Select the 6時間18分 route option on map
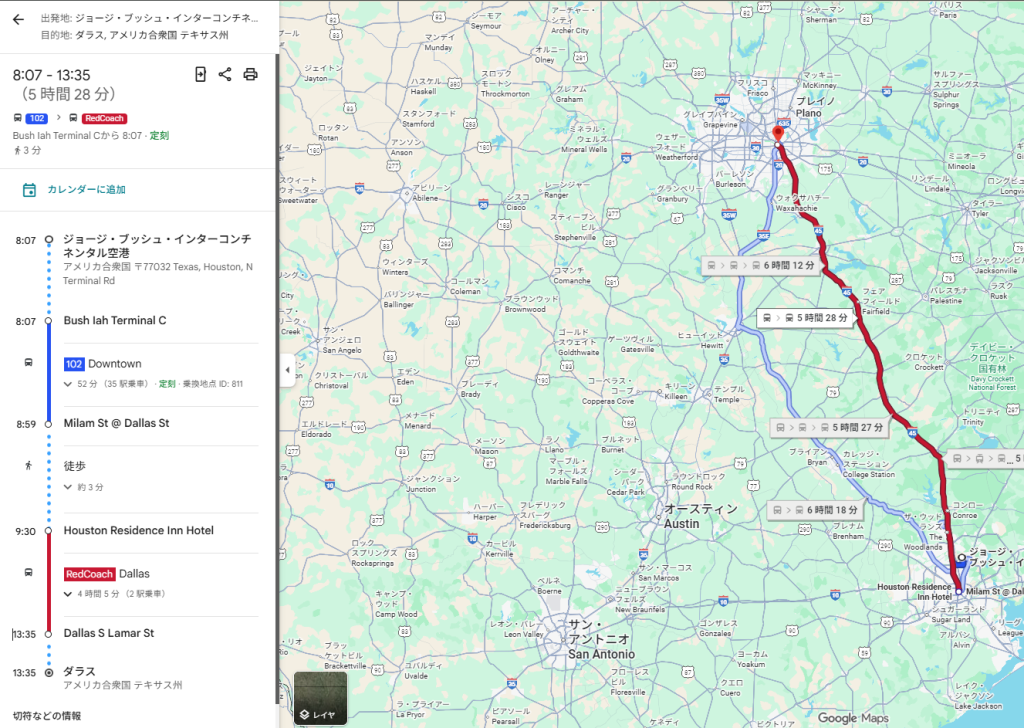 [x=815, y=510]
